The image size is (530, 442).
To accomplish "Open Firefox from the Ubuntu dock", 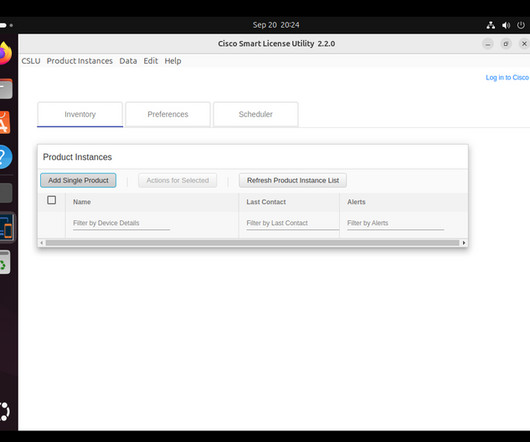I will coord(5,53).
